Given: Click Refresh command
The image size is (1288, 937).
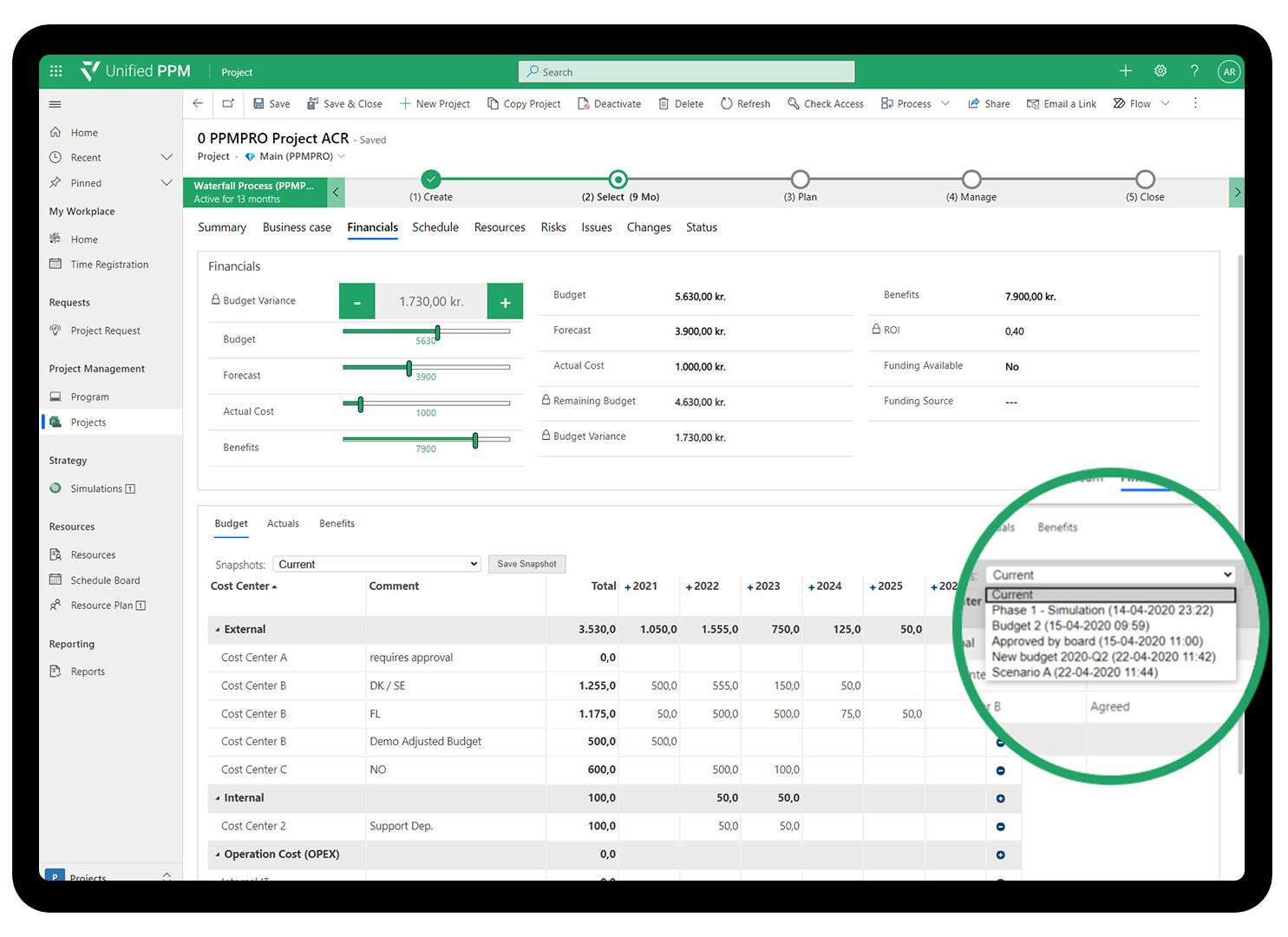Looking at the screenshot, I should [745, 103].
